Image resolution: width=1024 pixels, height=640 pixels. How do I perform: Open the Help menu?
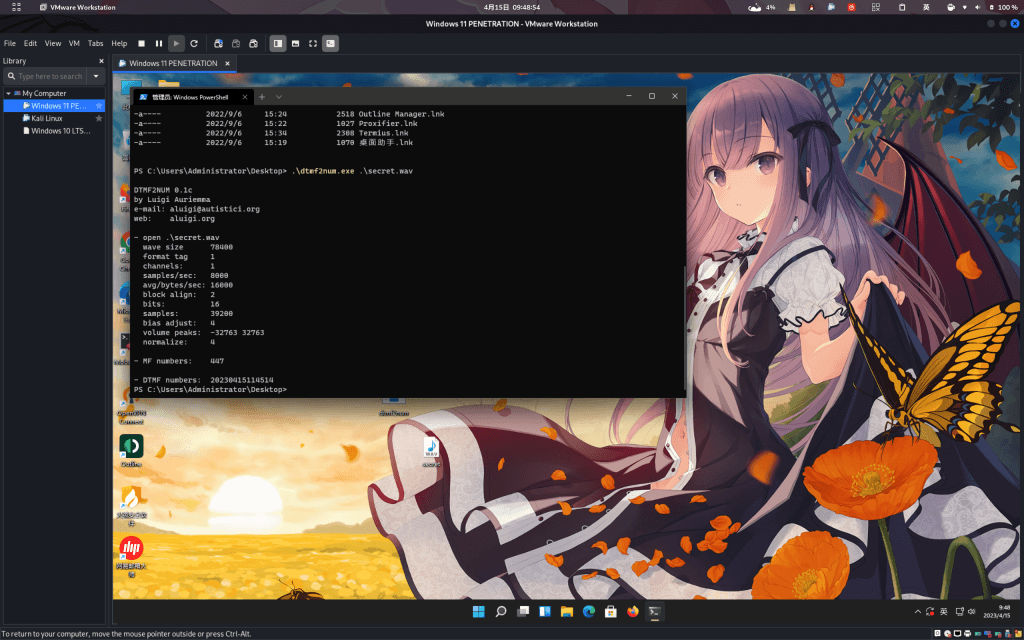point(120,44)
